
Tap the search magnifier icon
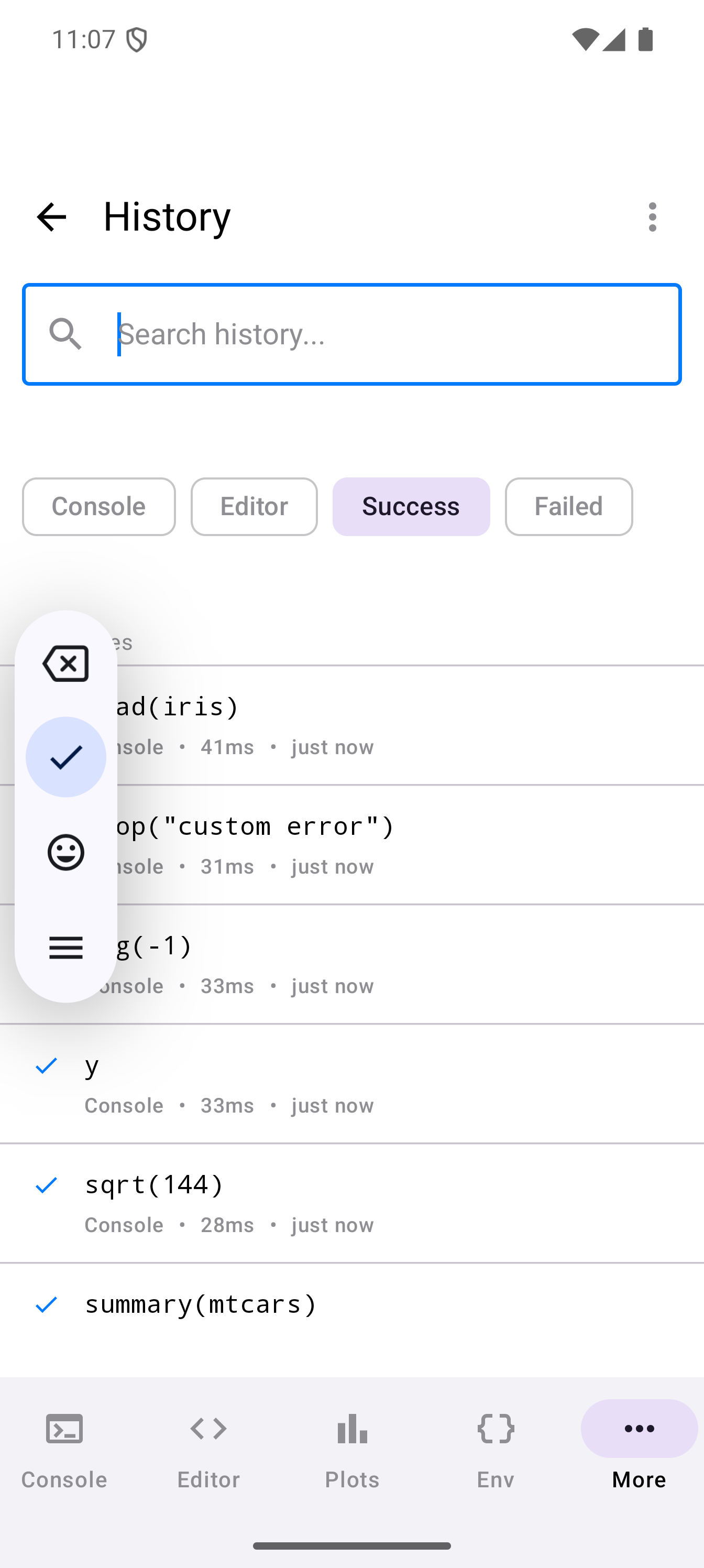click(65, 334)
